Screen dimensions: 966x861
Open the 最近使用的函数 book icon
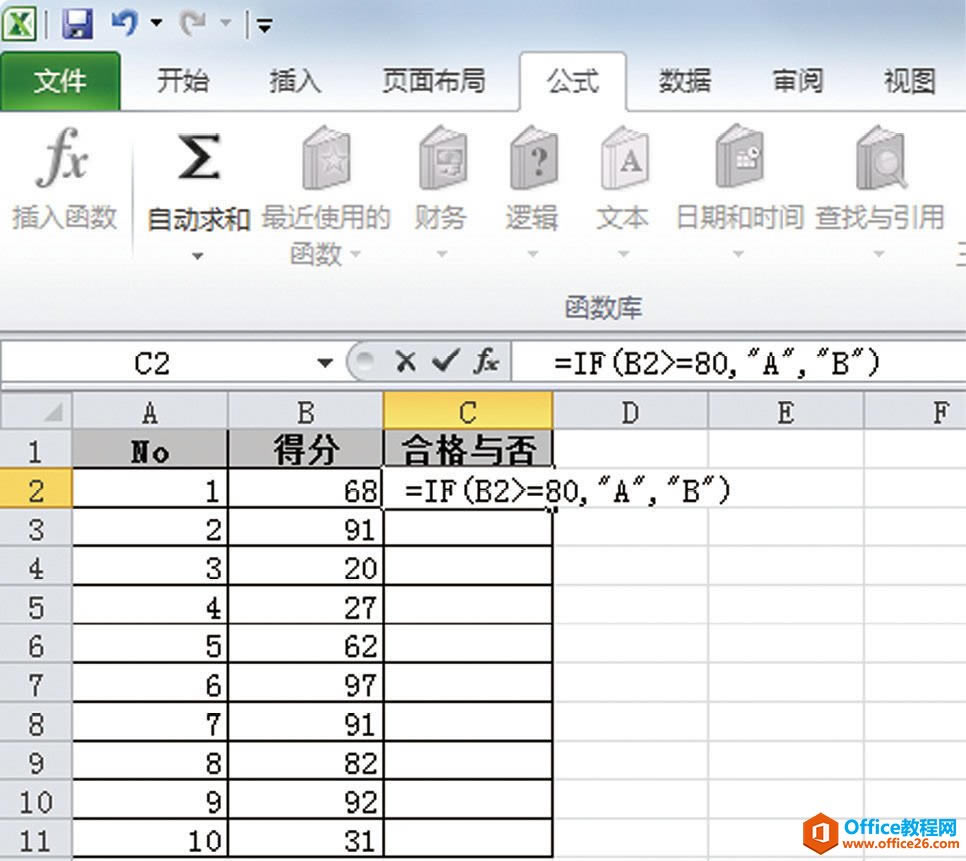click(327, 158)
